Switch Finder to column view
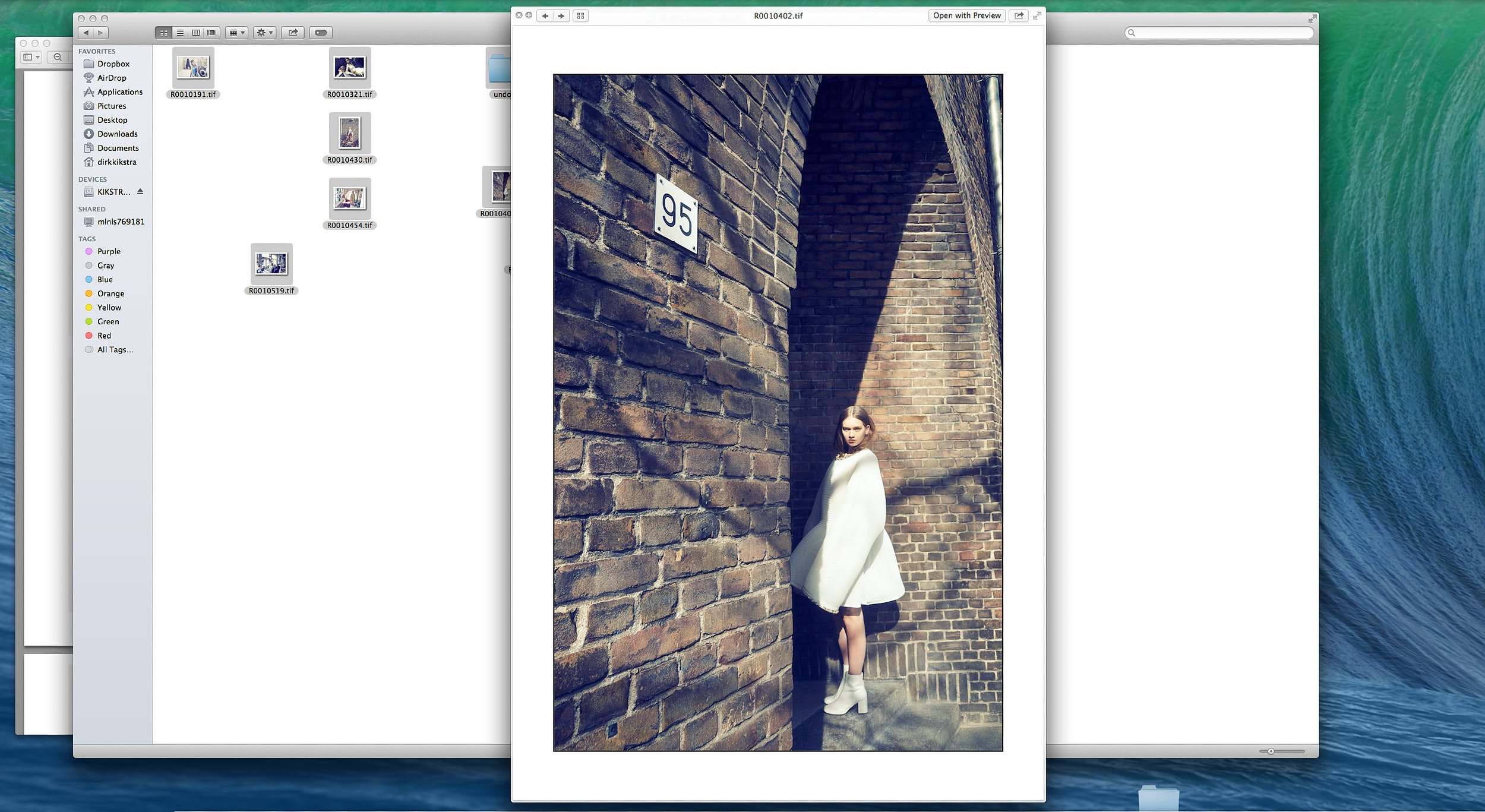The height and width of the screenshot is (812, 1485). point(196,33)
